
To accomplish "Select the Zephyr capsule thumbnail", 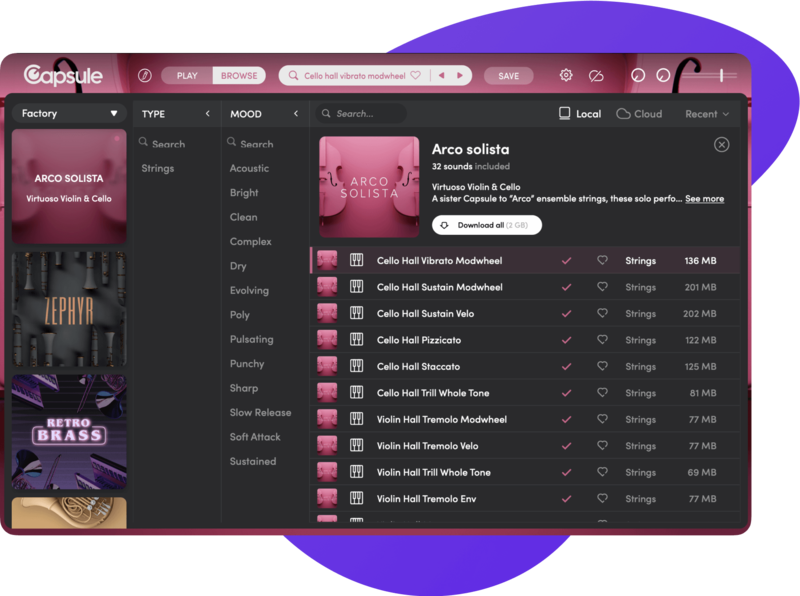I will tap(69, 309).
